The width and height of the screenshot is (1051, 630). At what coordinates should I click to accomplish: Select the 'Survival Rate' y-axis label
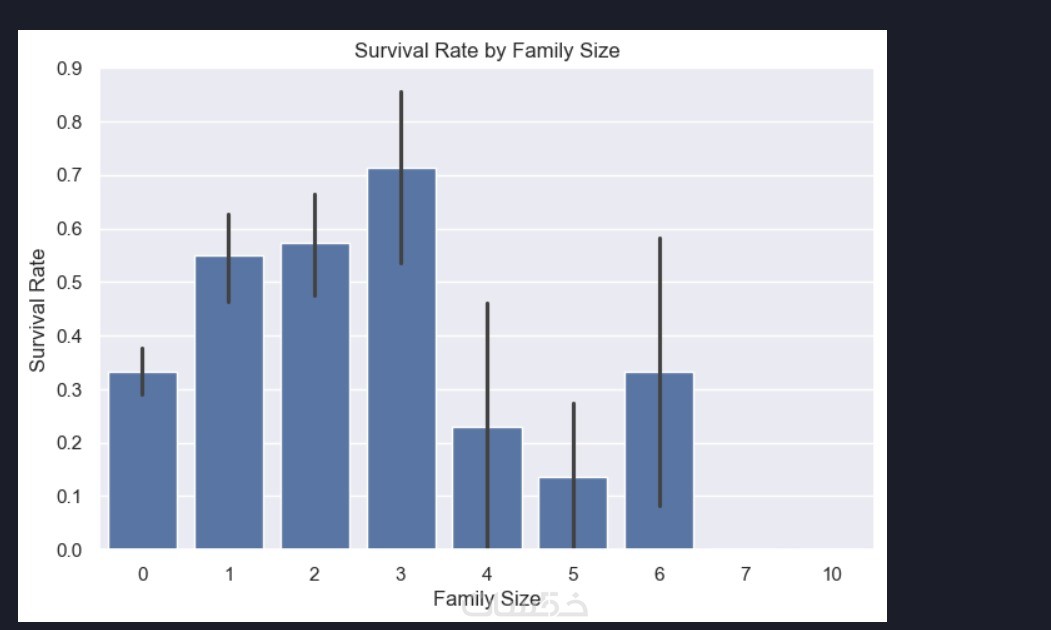(37, 310)
